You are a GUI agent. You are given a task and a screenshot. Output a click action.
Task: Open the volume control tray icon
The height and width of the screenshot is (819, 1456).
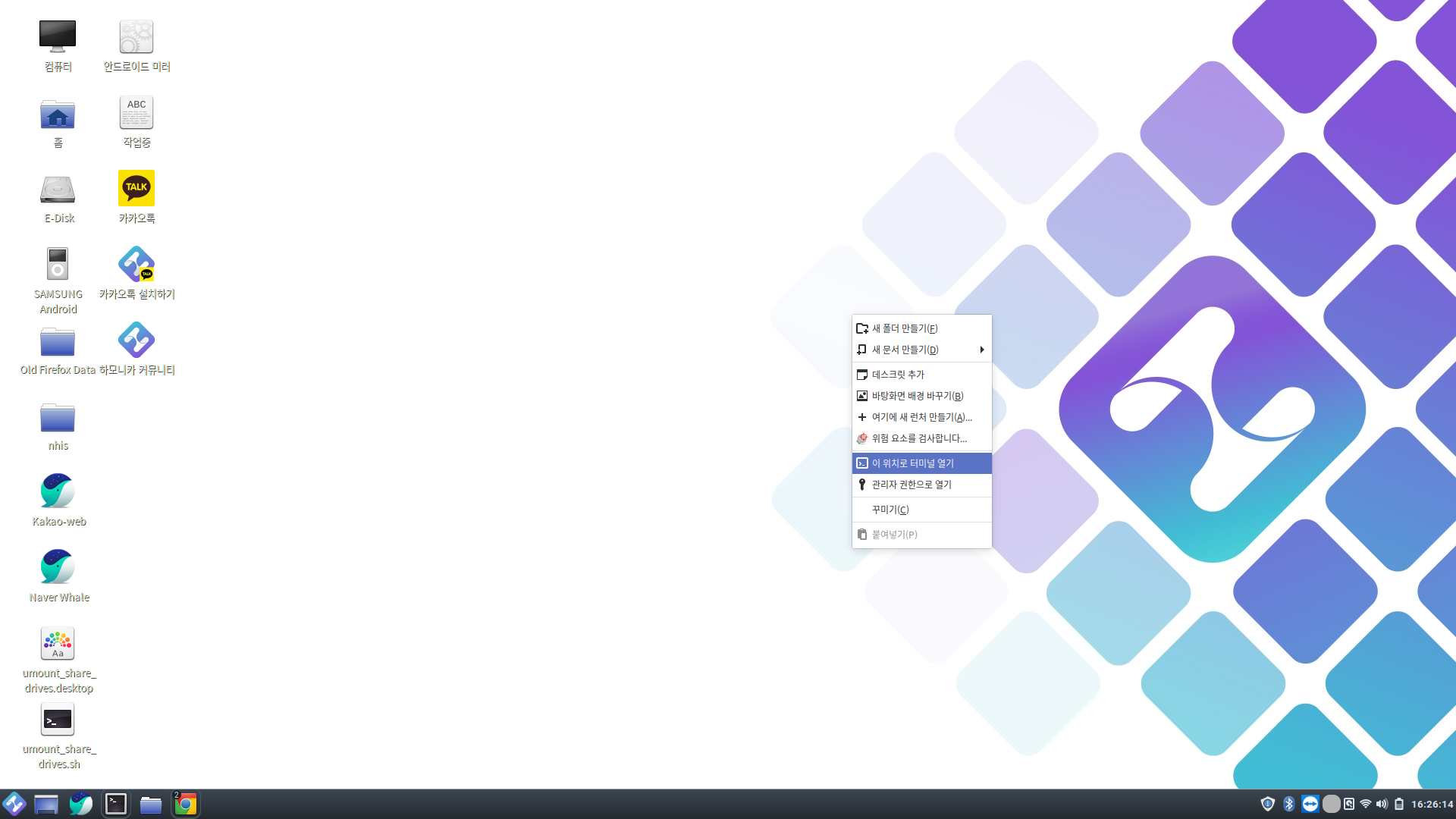(1382, 804)
